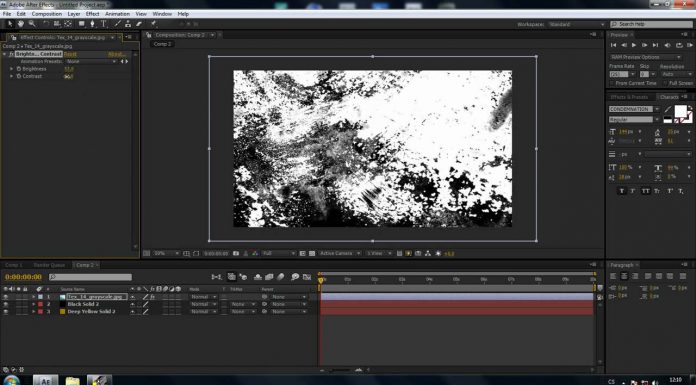Reset the Brightness & Contrast effect
Image resolution: width=696 pixels, height=385 pixels.
coord(70,54)
